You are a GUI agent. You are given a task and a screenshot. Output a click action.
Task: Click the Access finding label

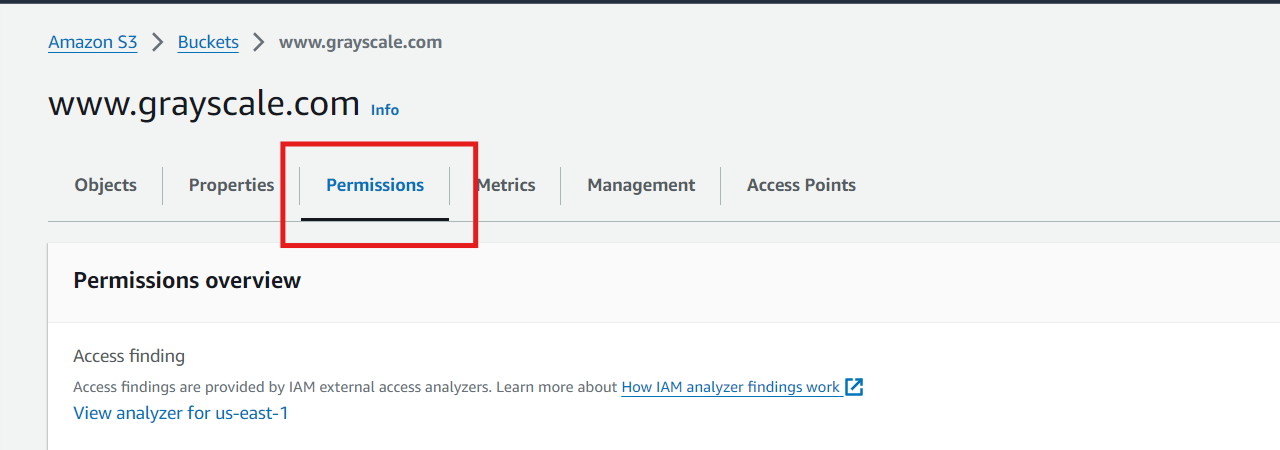click(129, 356)
